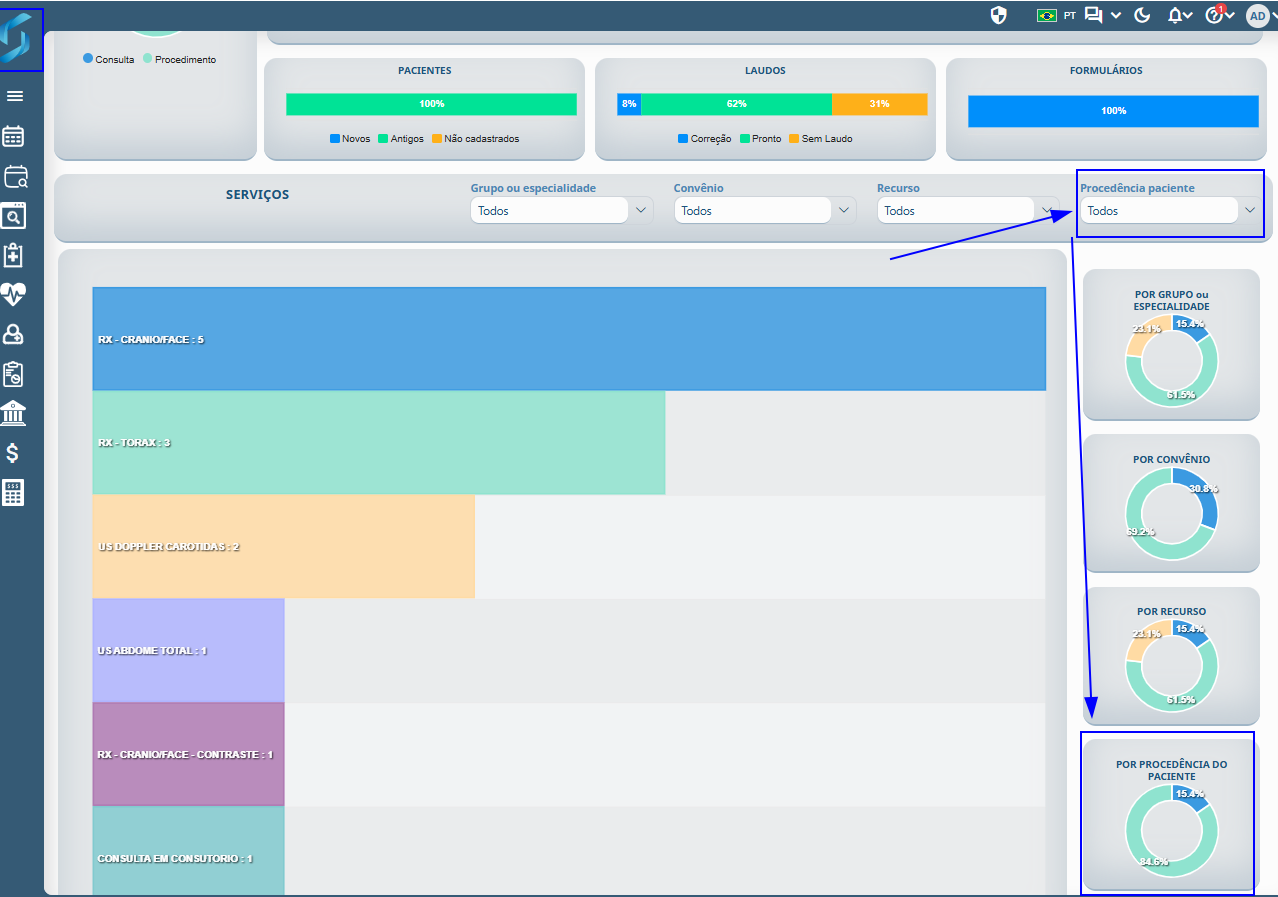The height and width of the screenshot is (897, 1278).
Task: Switch language using PT flag button
Action: click(1056, 15)
